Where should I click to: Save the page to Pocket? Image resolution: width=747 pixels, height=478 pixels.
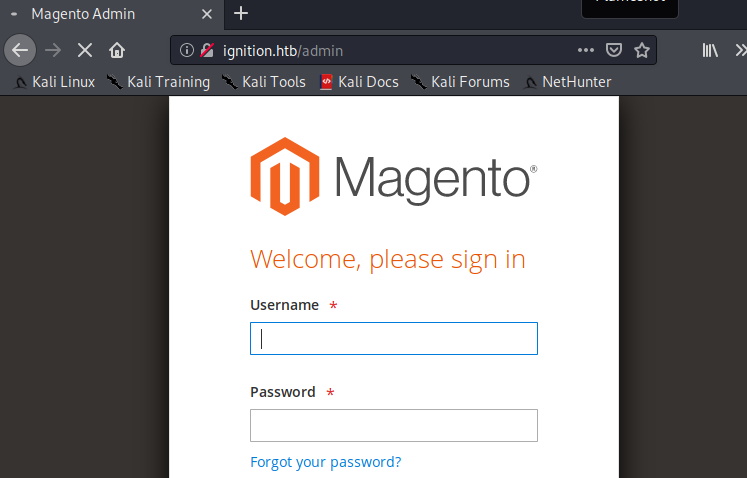click(x=616, y=50)
